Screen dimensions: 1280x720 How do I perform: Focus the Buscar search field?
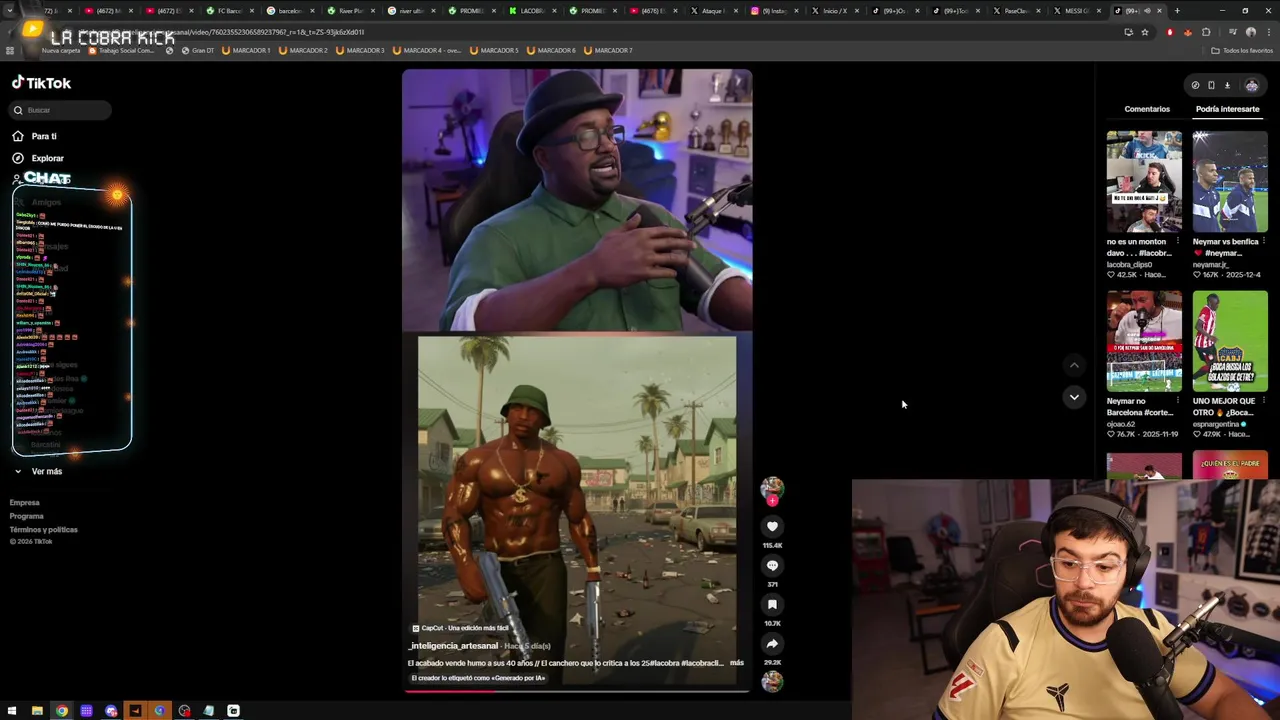point(61,110)
